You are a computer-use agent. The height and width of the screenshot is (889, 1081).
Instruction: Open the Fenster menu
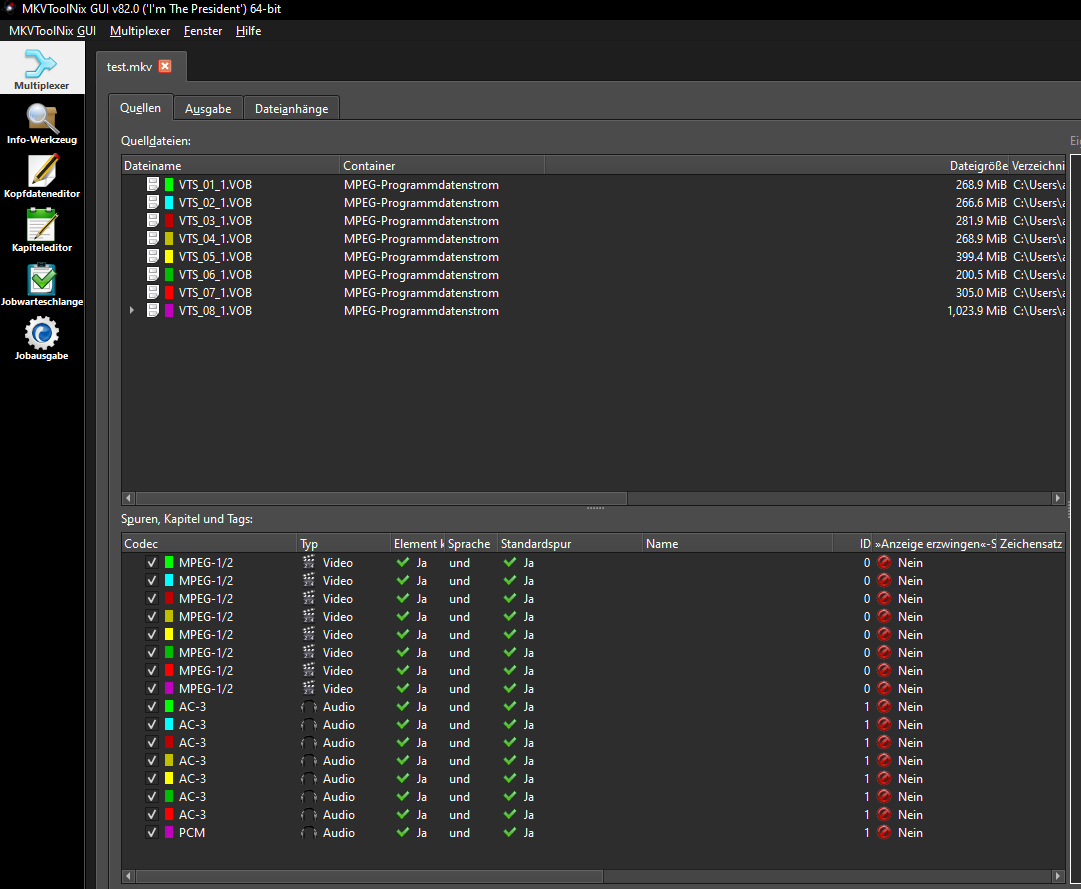point(203,31)
